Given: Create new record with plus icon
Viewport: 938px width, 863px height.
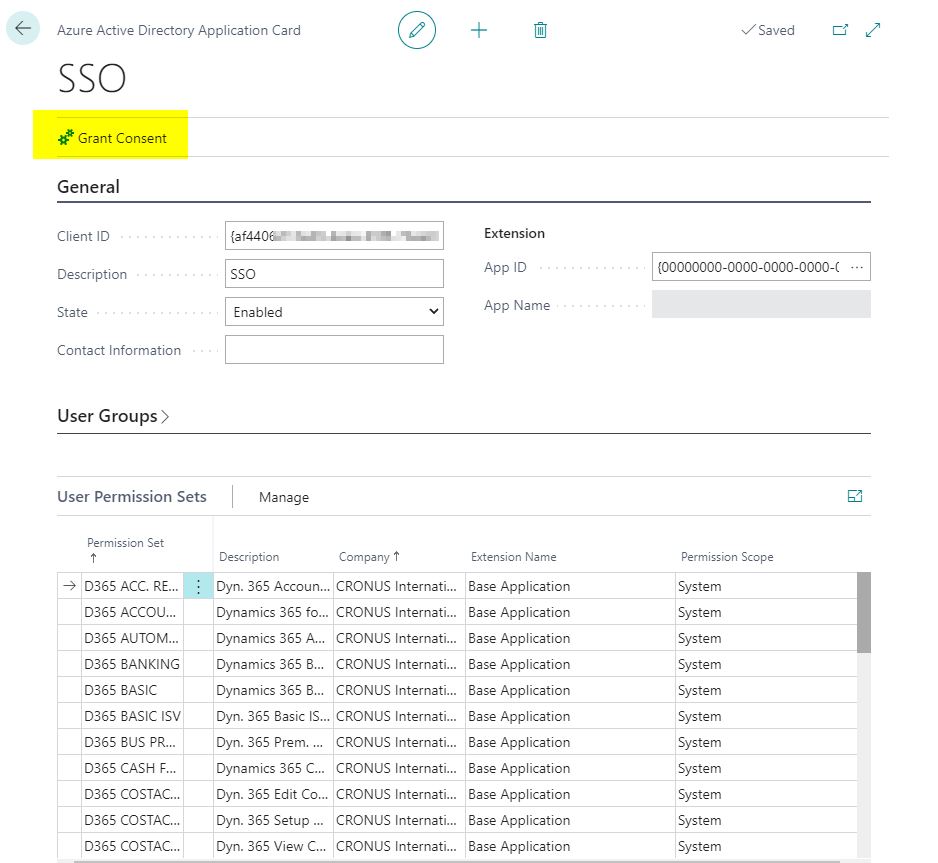Looking at the screenshot, I should (479, 30).
